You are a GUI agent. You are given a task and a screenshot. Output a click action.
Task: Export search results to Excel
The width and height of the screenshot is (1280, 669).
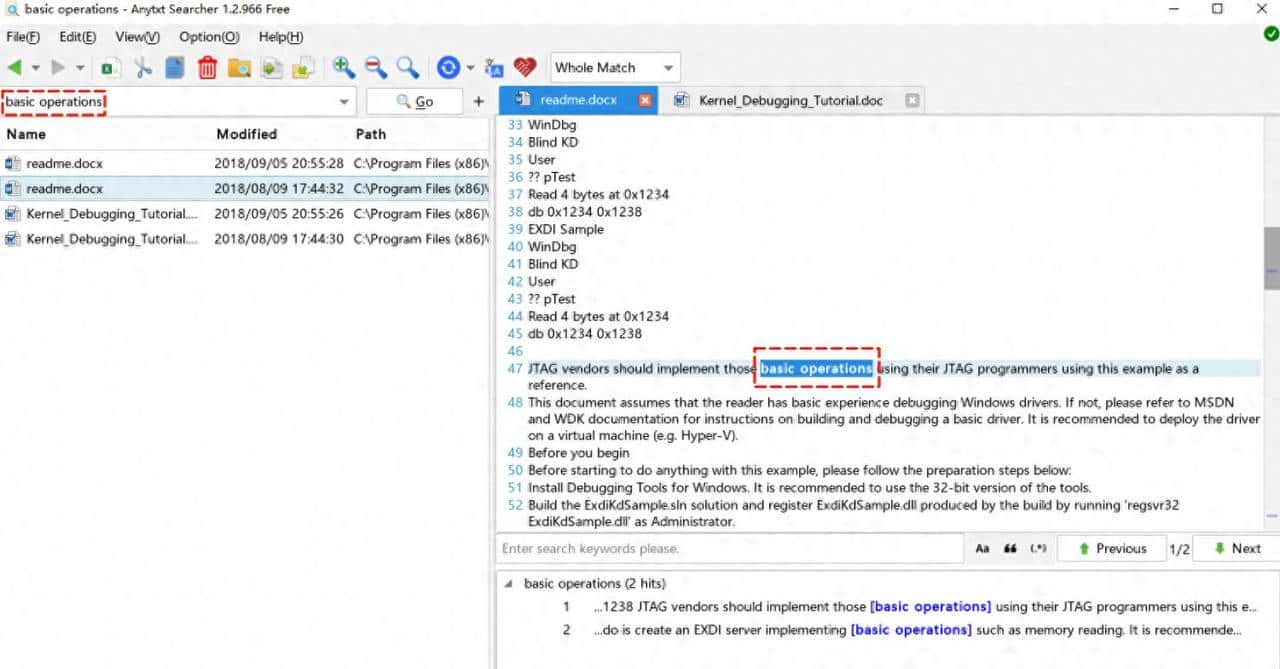[110, 67]
